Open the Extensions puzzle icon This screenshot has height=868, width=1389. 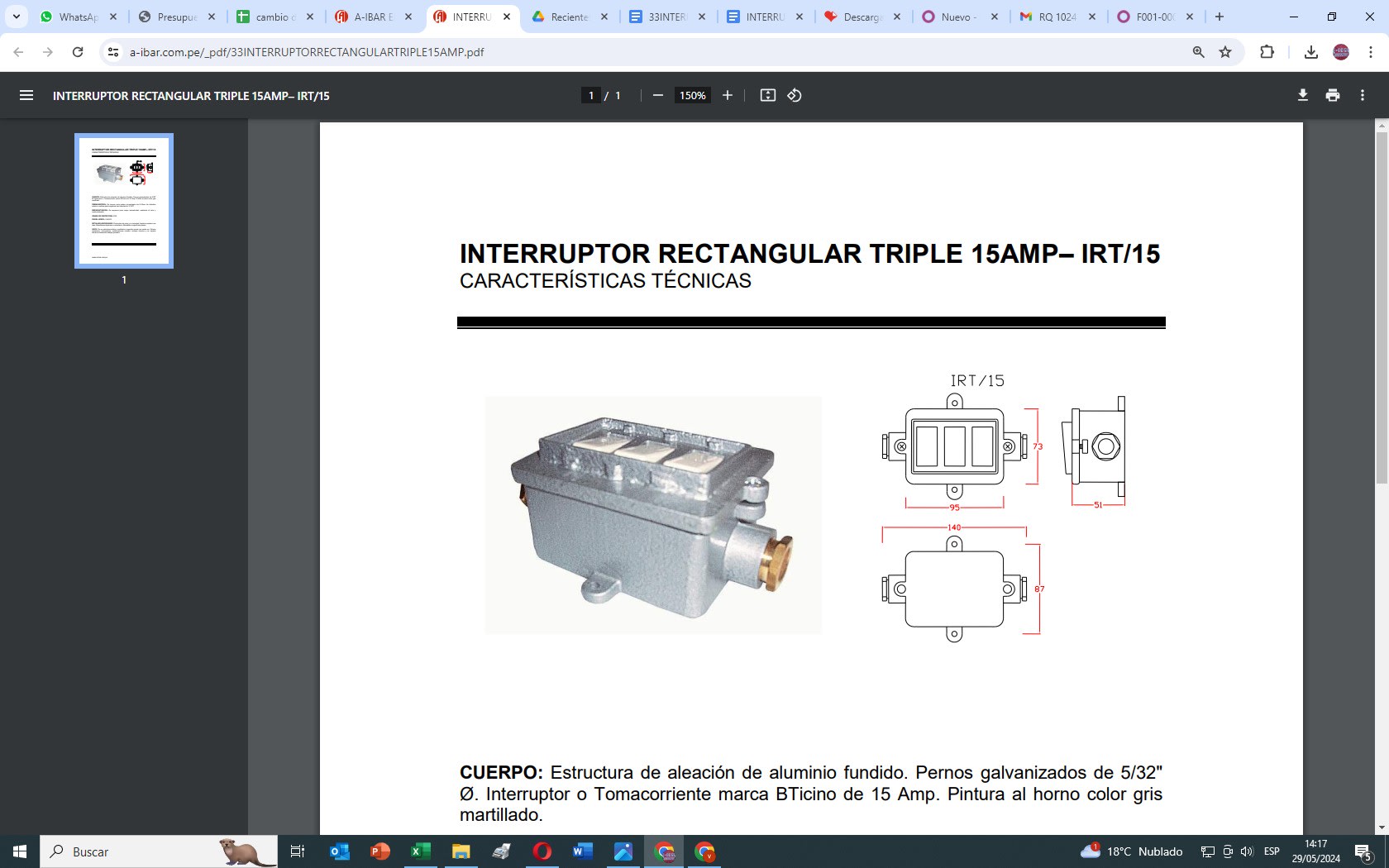tap(1266, 51)
